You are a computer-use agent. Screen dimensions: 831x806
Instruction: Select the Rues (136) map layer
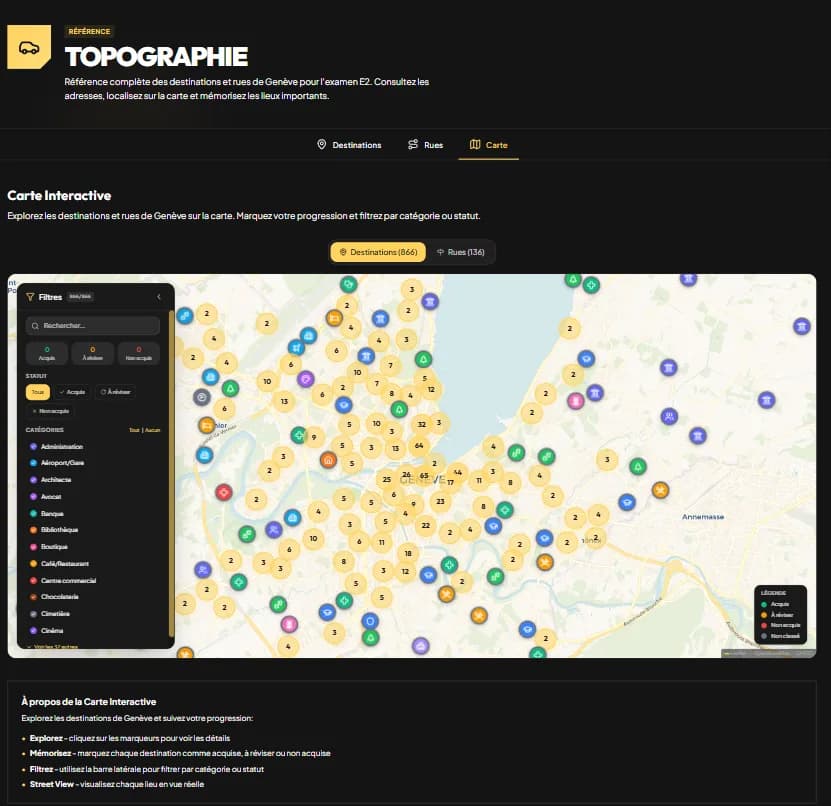pos(461,252)
